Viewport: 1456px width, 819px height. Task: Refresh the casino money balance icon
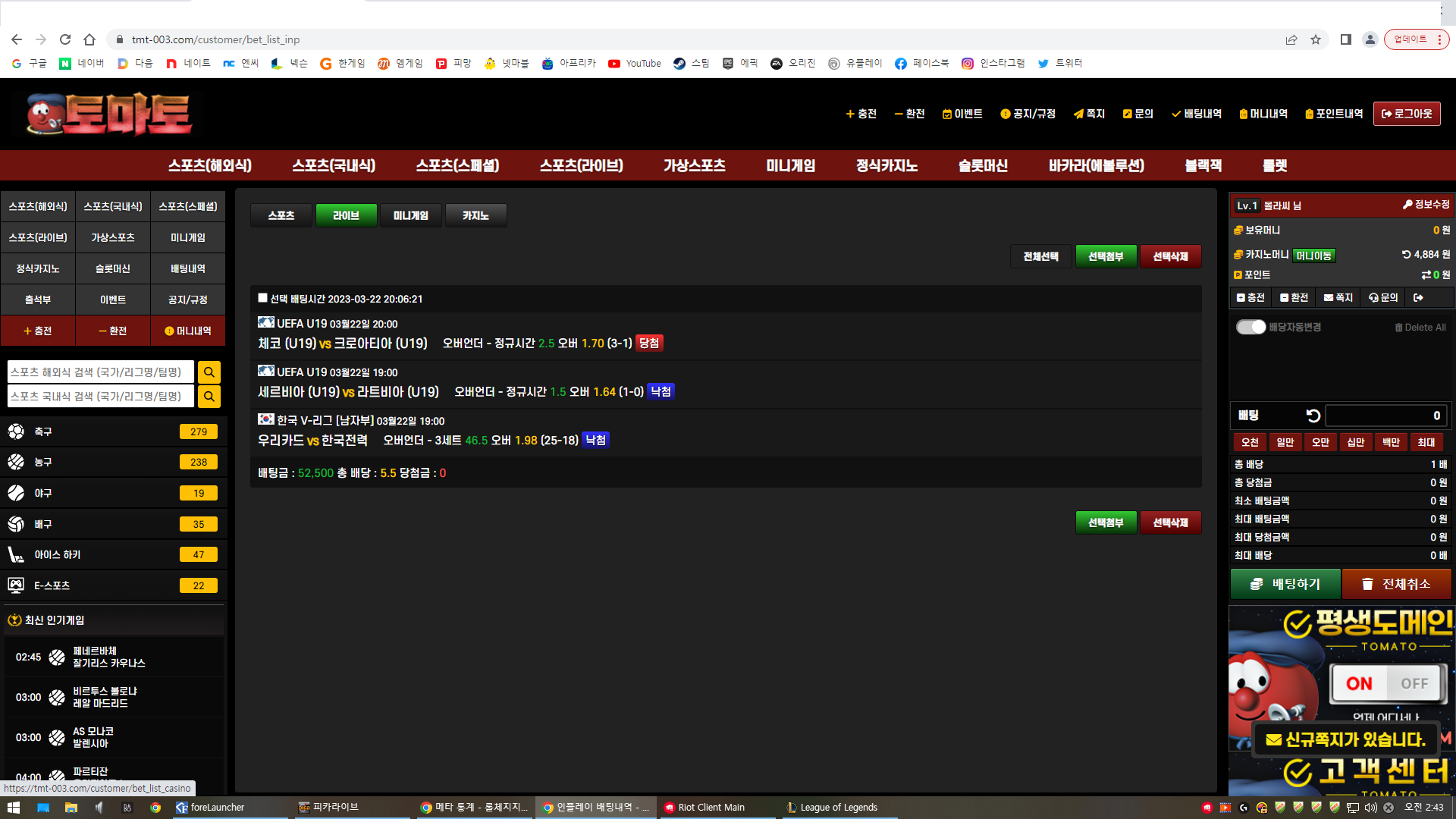click(1406, 255)
